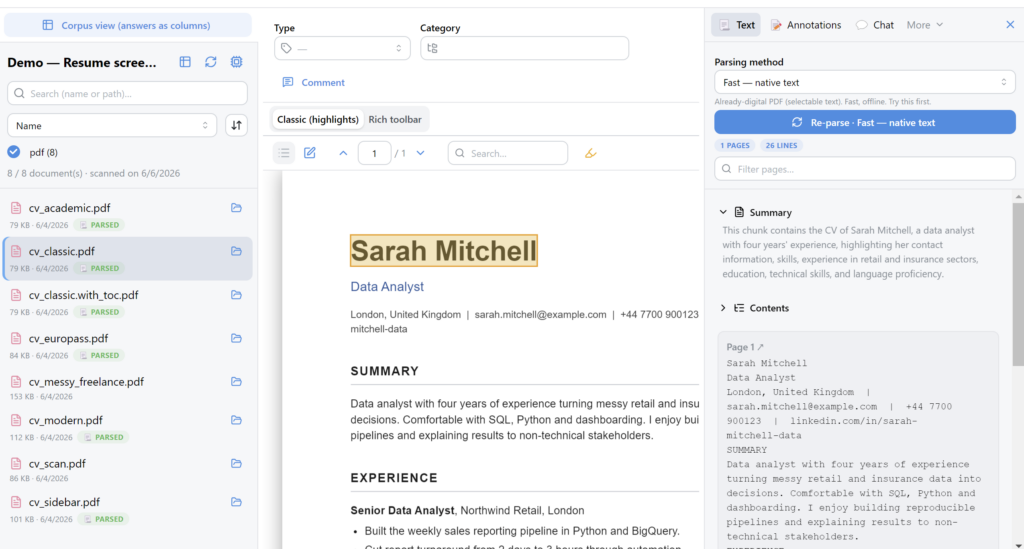Activate the highlighter tool icon
Viewport: 1024px width, 549px height.
point(590,153)
